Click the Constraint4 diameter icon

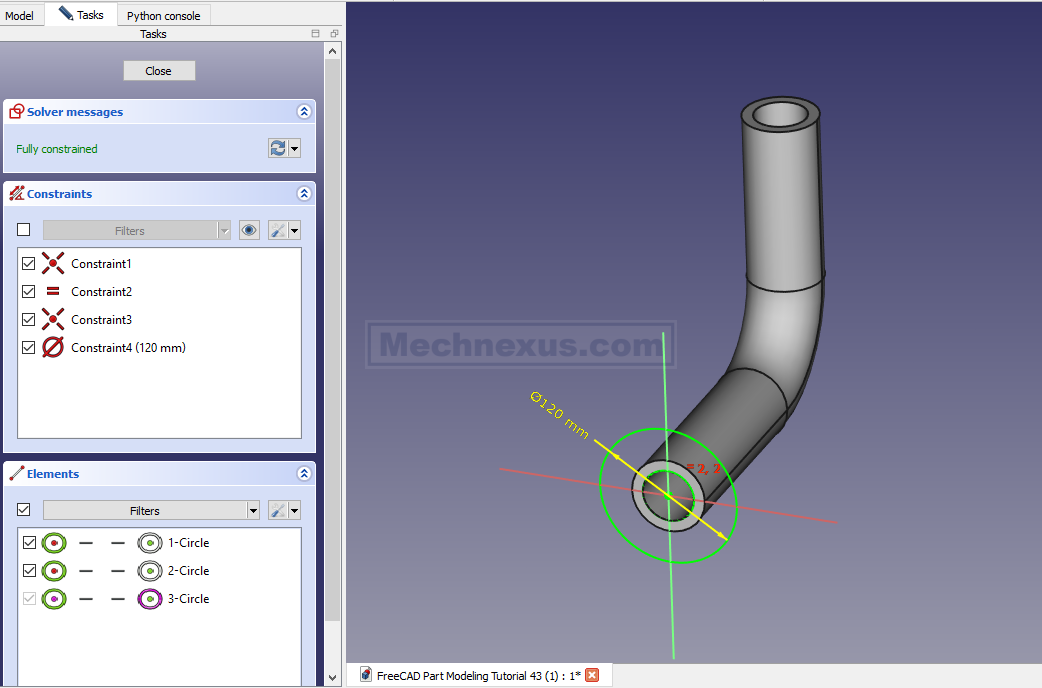click(53, 347)
